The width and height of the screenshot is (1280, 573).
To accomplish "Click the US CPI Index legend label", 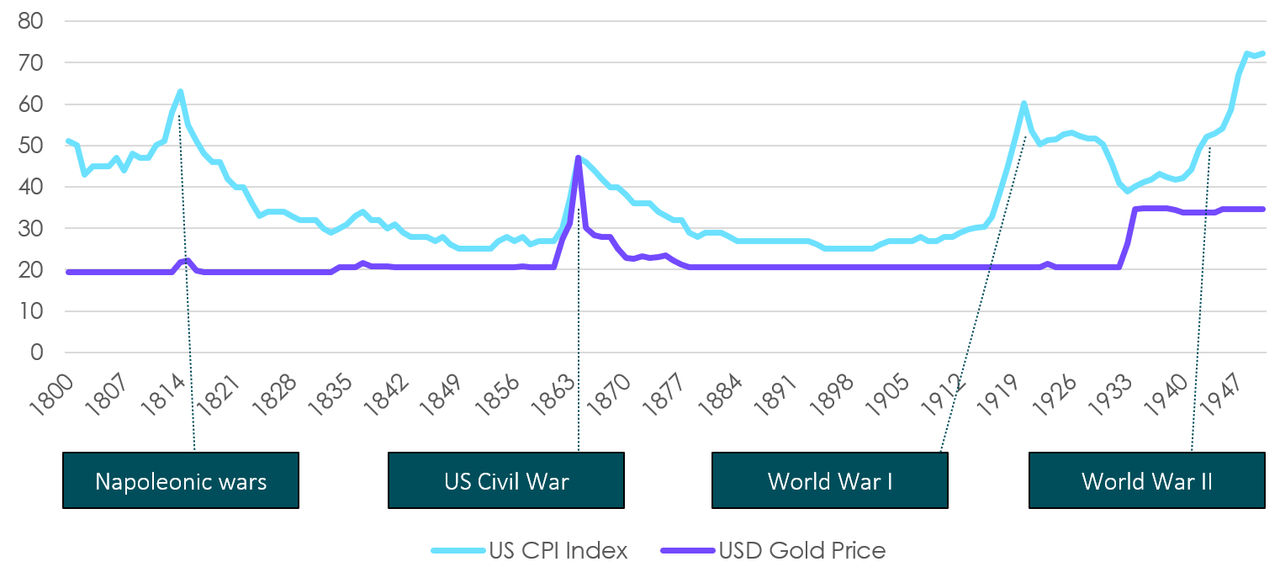I will pos(557,550).
